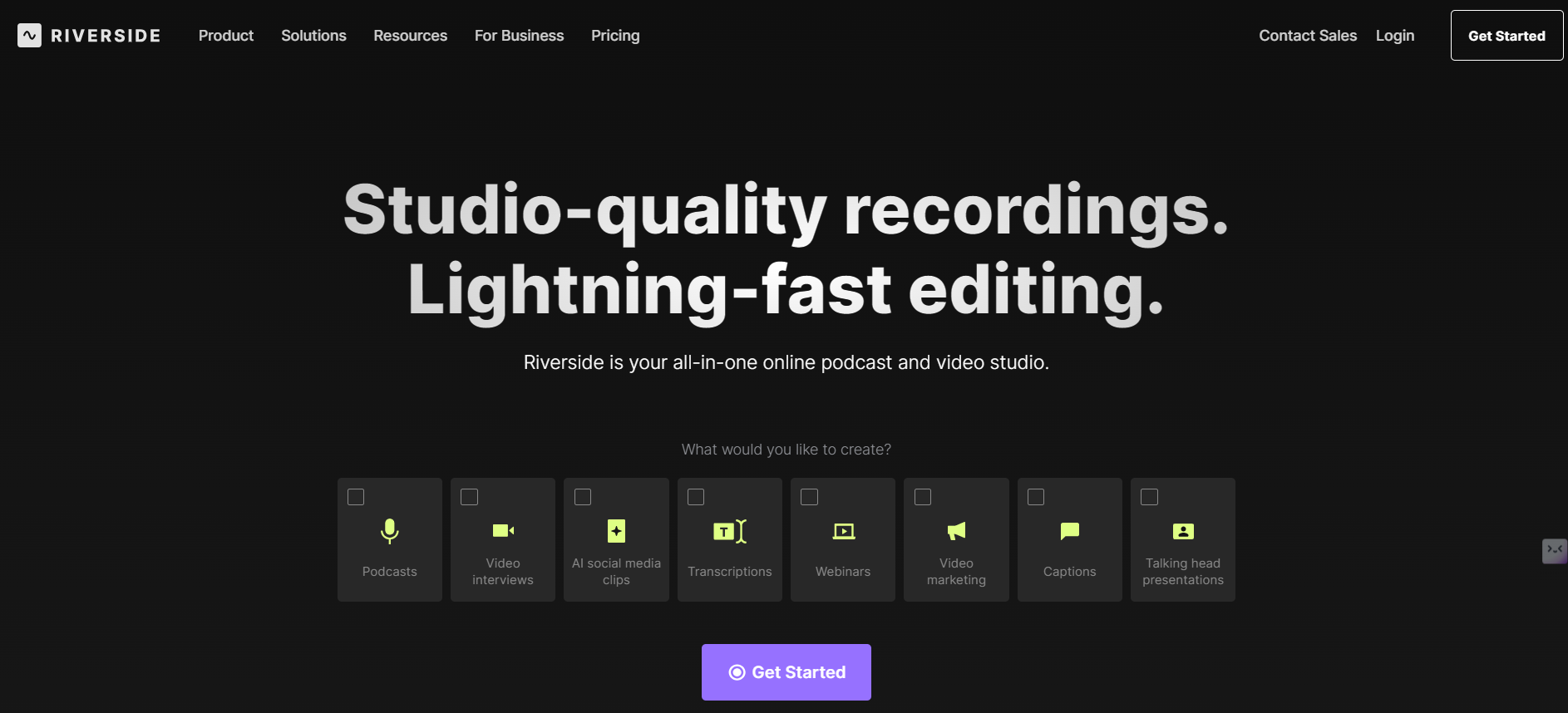1568x713 pixels.
Task: Click the Podcasts microphone icon
Action: click(390, 531)
